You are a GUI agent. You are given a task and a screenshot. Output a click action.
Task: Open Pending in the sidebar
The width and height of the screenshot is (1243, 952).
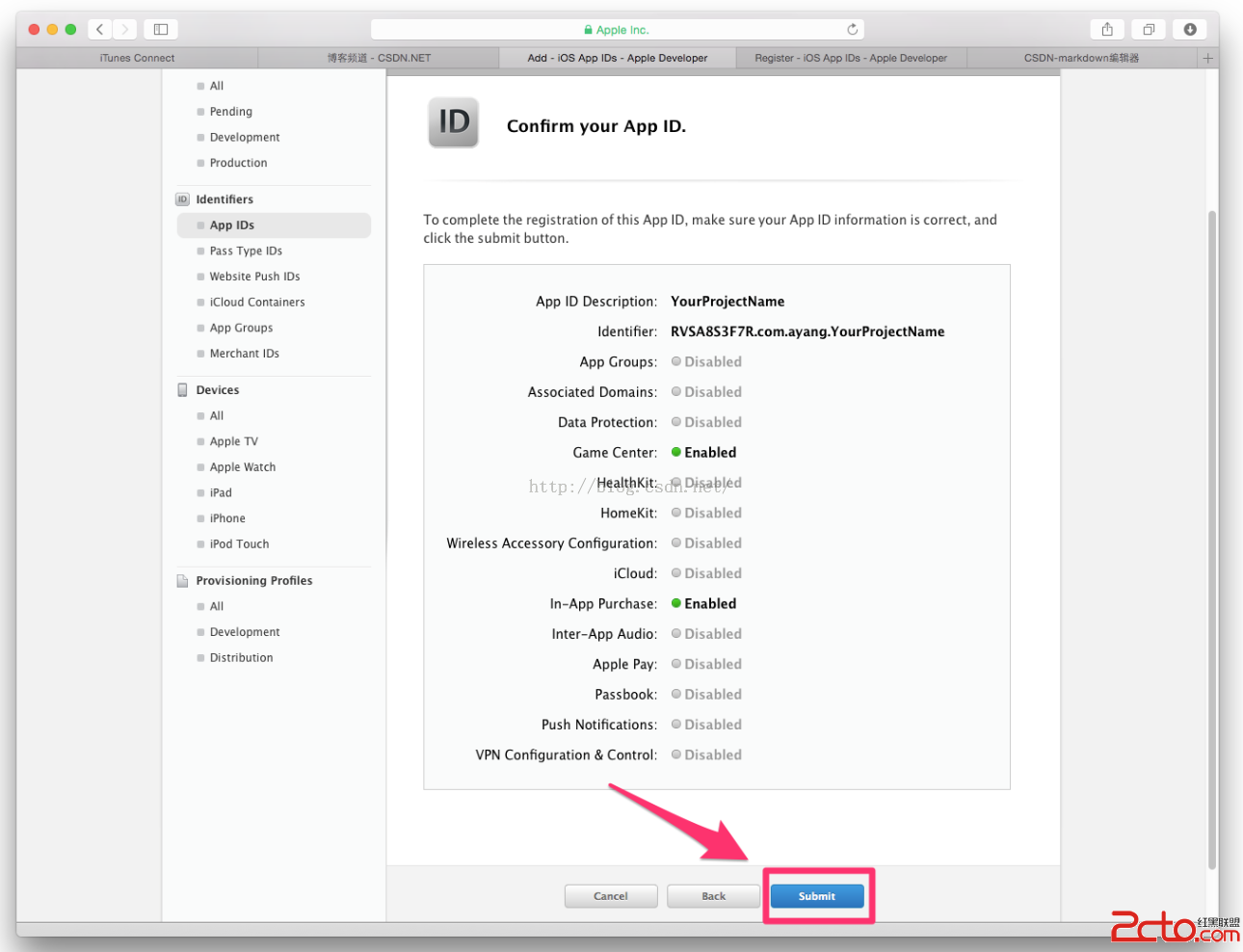[231, 112]
